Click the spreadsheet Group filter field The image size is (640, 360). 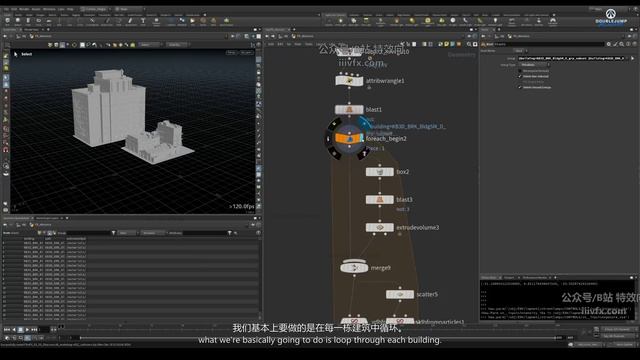[89, 233]
